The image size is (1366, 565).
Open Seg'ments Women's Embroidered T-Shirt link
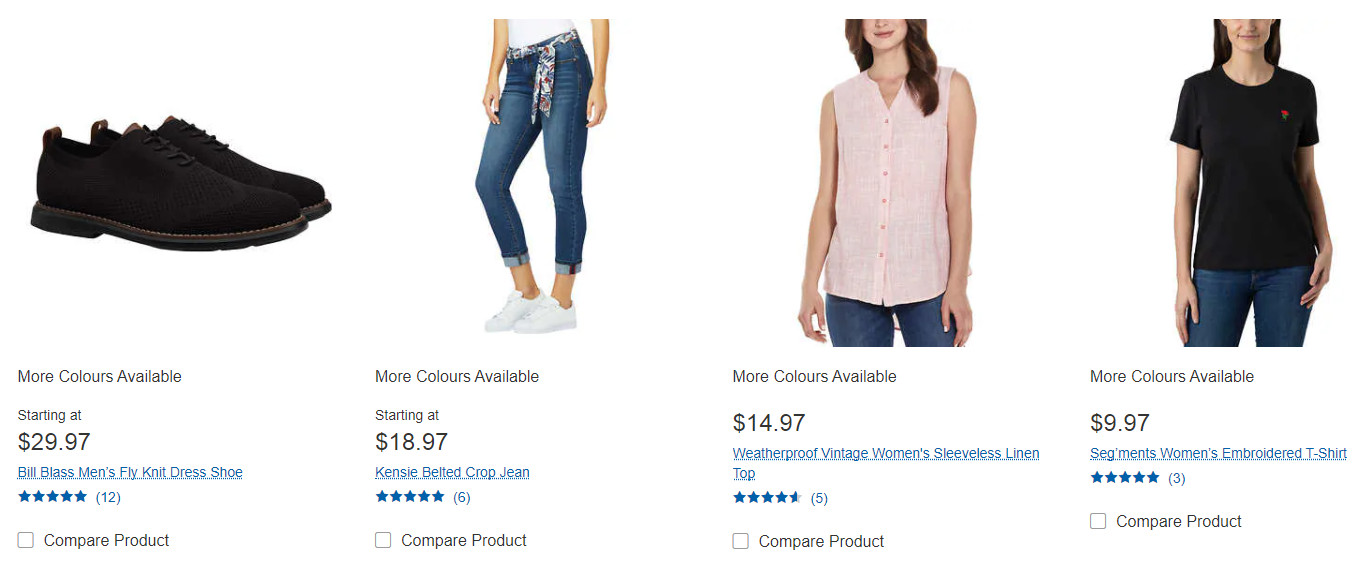click(1218, 453)
